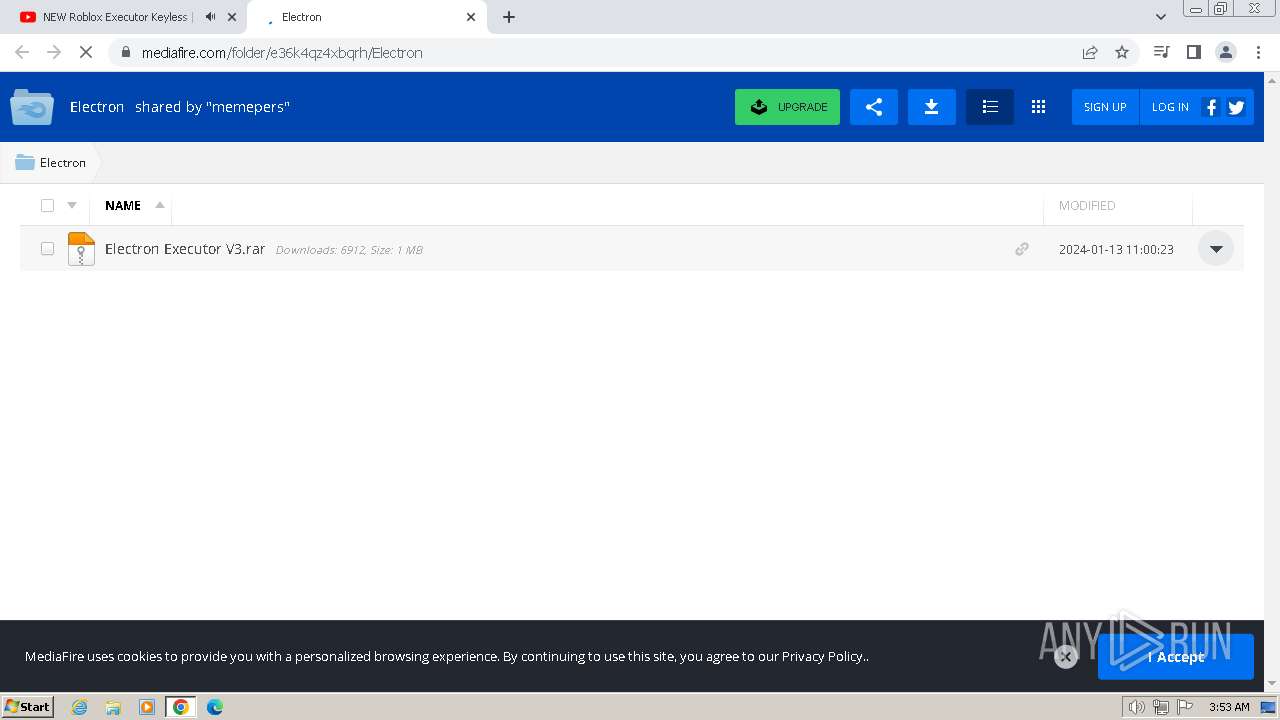
Task: Click the modified date 2024-01-13 11:00:23
Action: (x=1116, y=249)
